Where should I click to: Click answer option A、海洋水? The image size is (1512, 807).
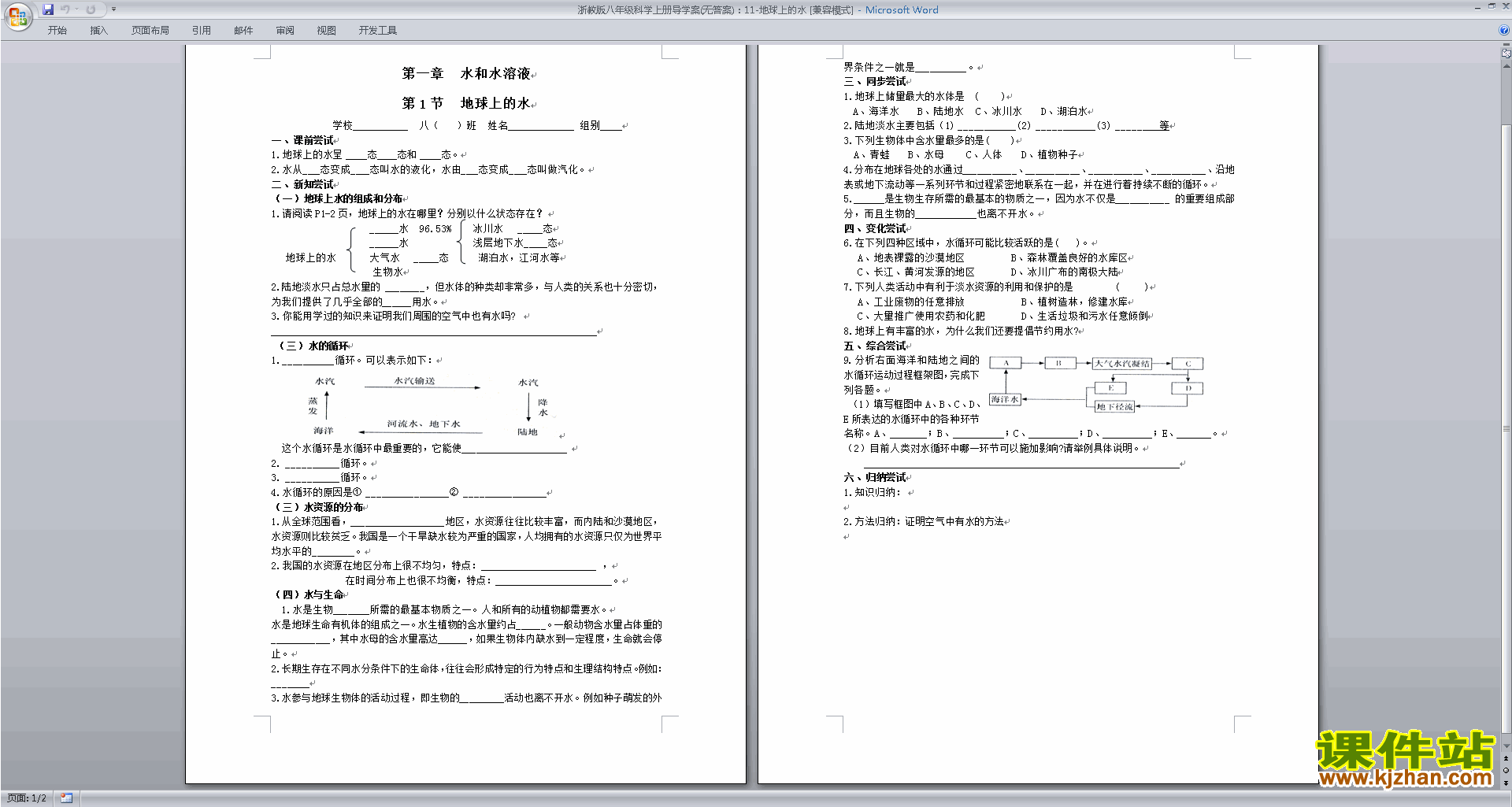coord(876,111)
